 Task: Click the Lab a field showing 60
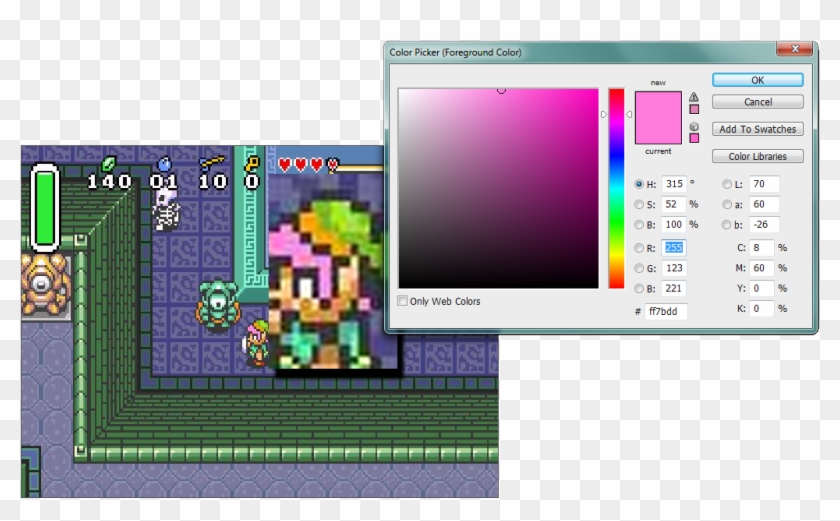tap(764, 204)
